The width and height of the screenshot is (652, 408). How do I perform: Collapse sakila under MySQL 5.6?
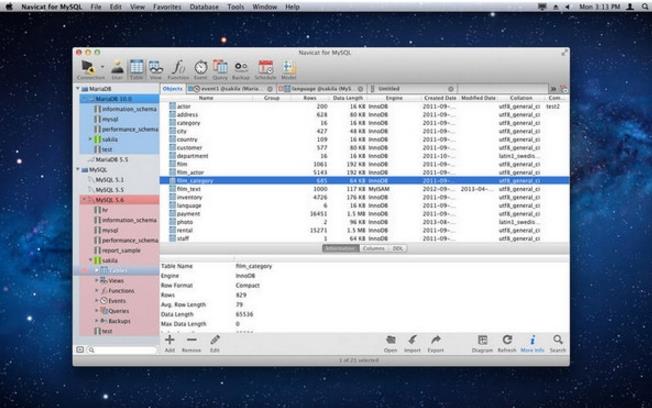[90, 260]
